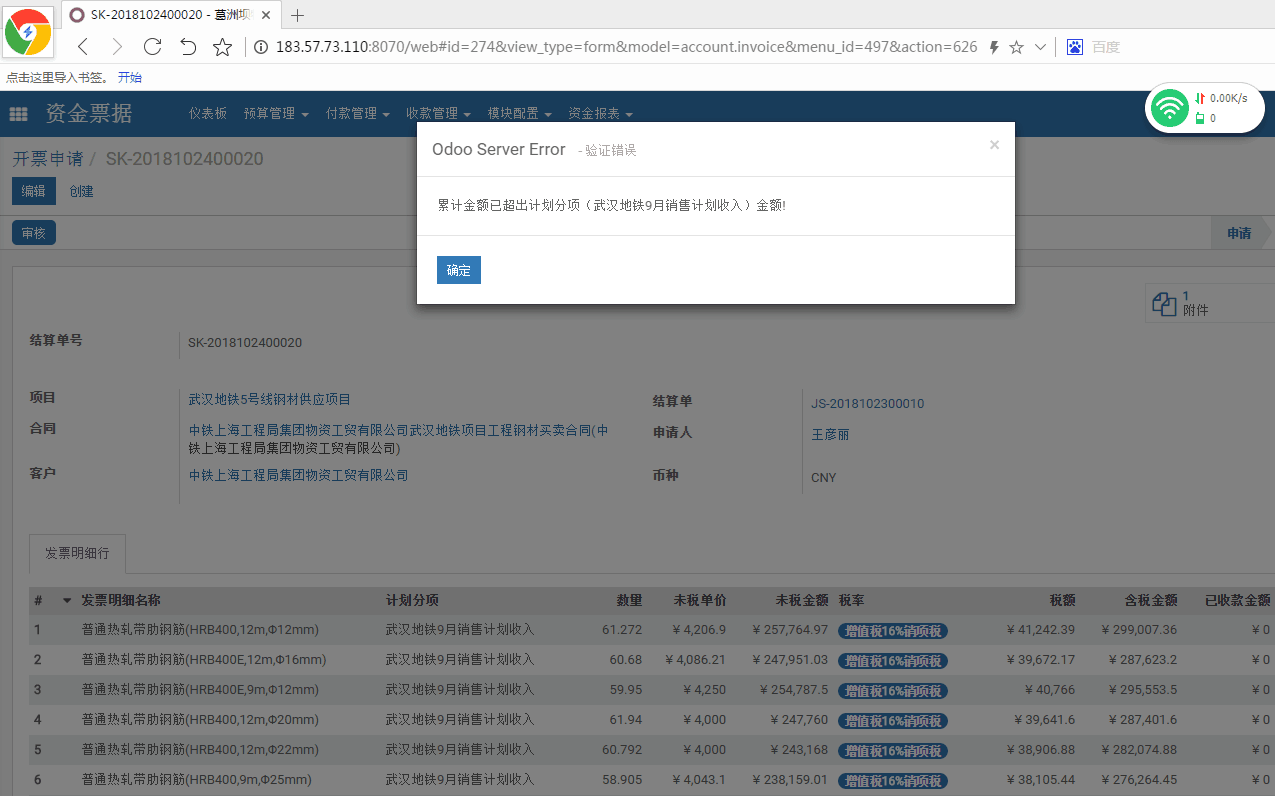Open the 武汉地铁5号线钢材供应项目 link
The width and height of the screenshot is (1275, 796).
click(270, 399)
